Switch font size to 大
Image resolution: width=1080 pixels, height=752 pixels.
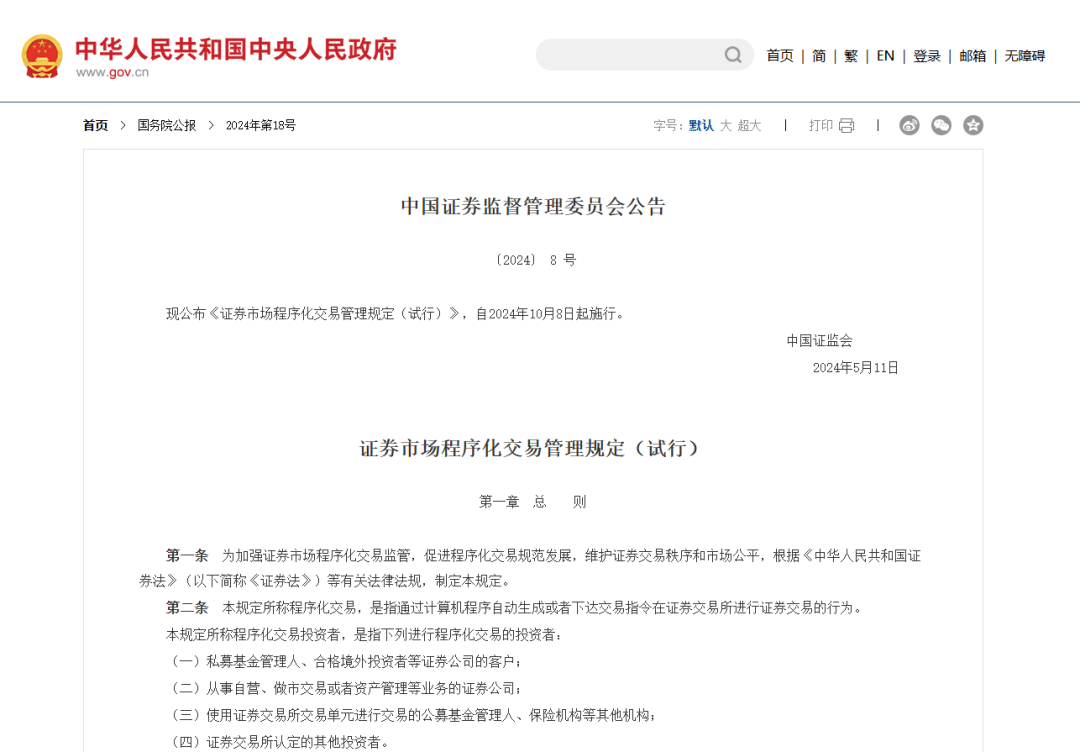(x=722, y=125)
